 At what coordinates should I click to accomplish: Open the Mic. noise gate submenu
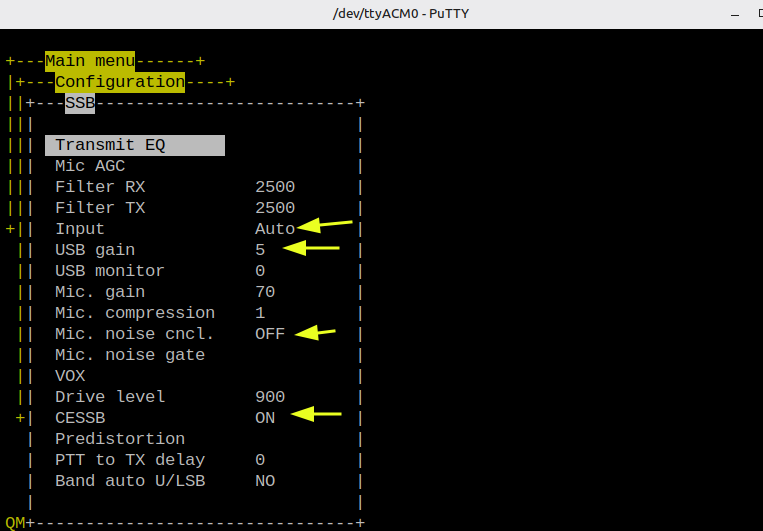click(130, 355)
